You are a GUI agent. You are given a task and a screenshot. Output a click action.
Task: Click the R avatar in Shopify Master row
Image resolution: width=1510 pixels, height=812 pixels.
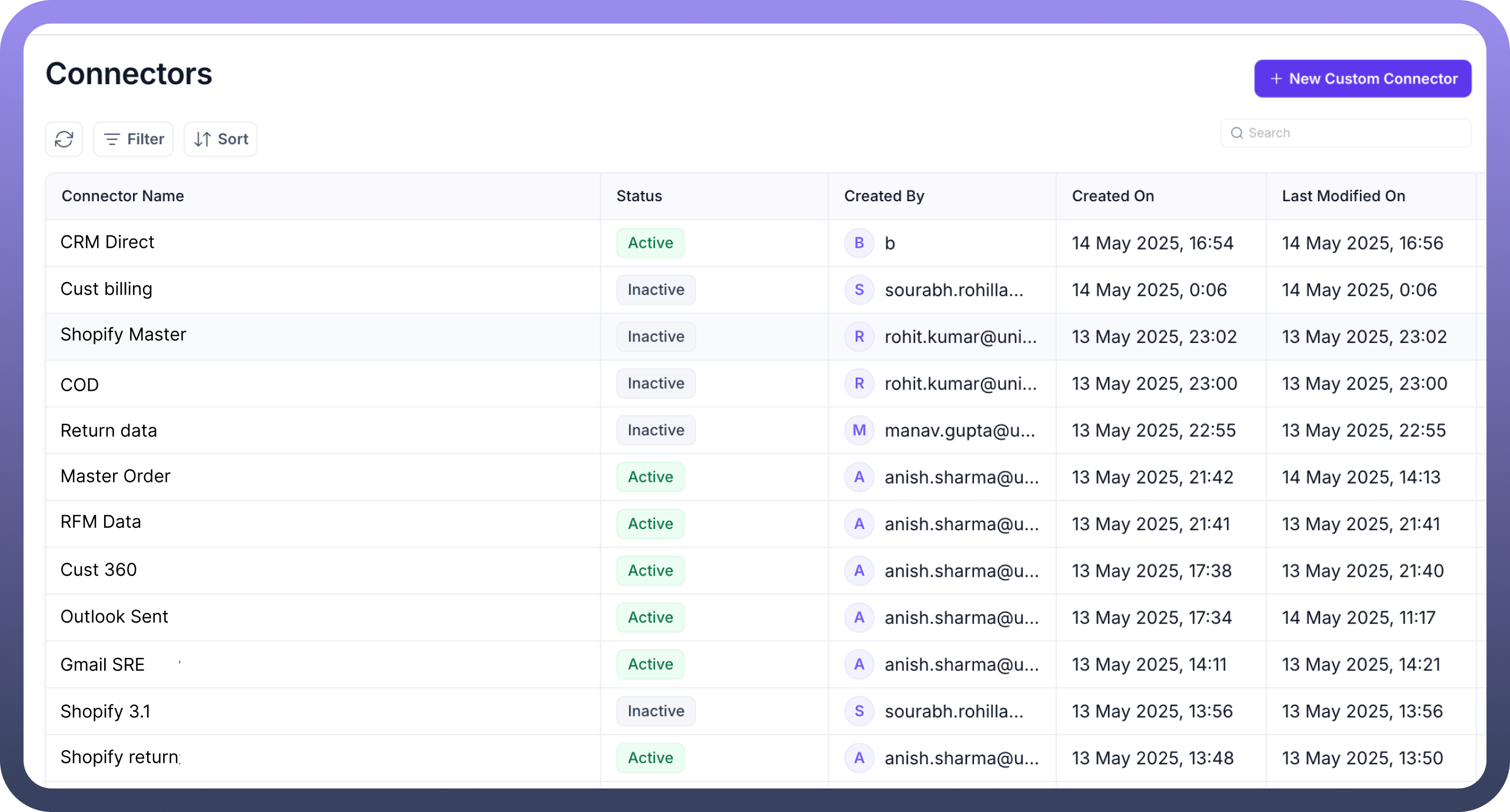point(859,337)
